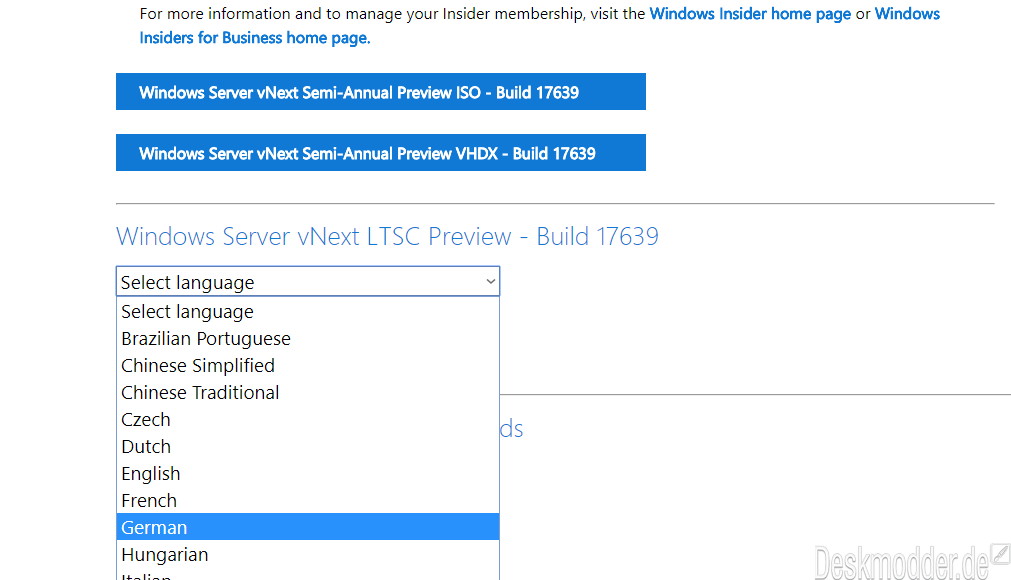Click the LTSC Preview Build 17639 heading

point(388,237)
